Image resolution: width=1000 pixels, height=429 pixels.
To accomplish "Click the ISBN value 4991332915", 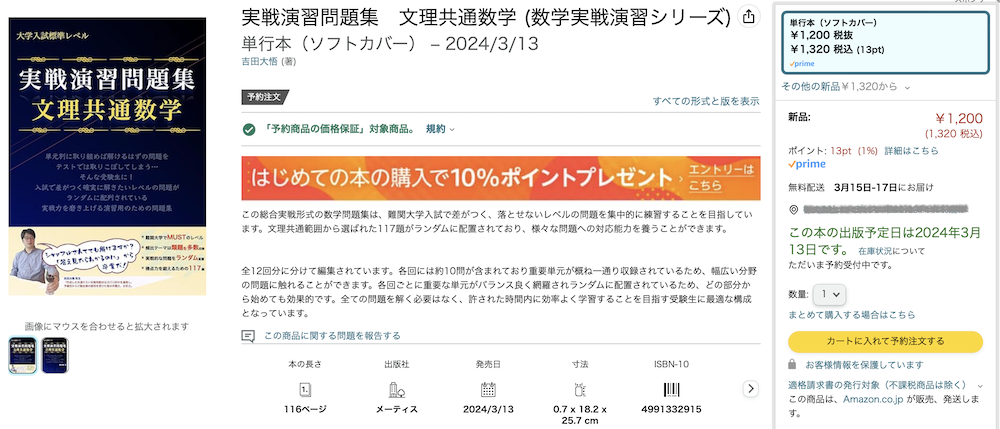I will coord(672,409).
